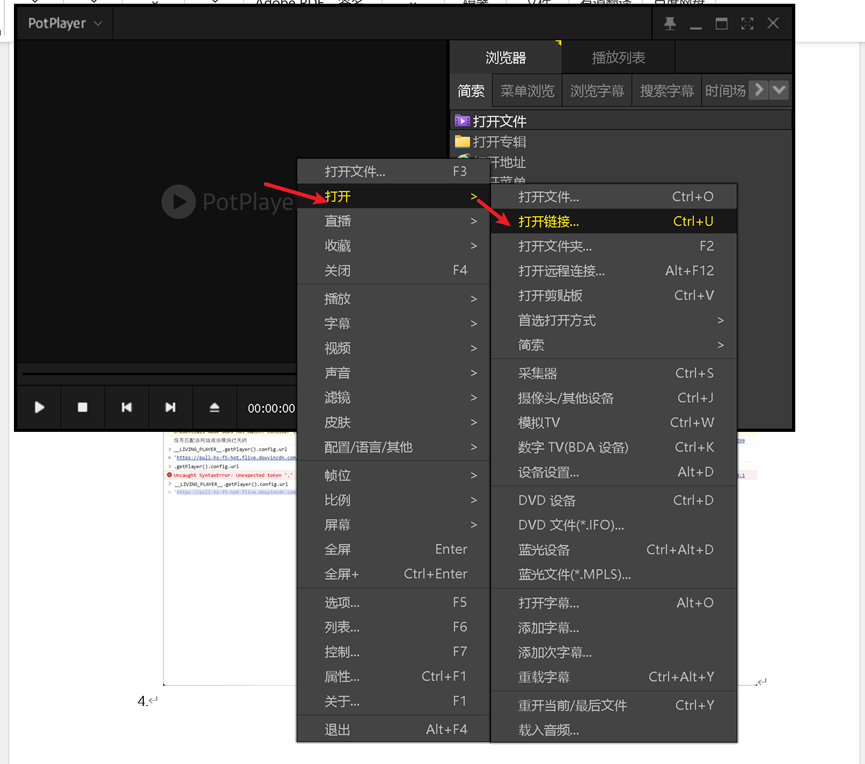Viewport: 865px width, 764px height.
Task: Click the playback seek bar
Action: (x=150, y=374)
